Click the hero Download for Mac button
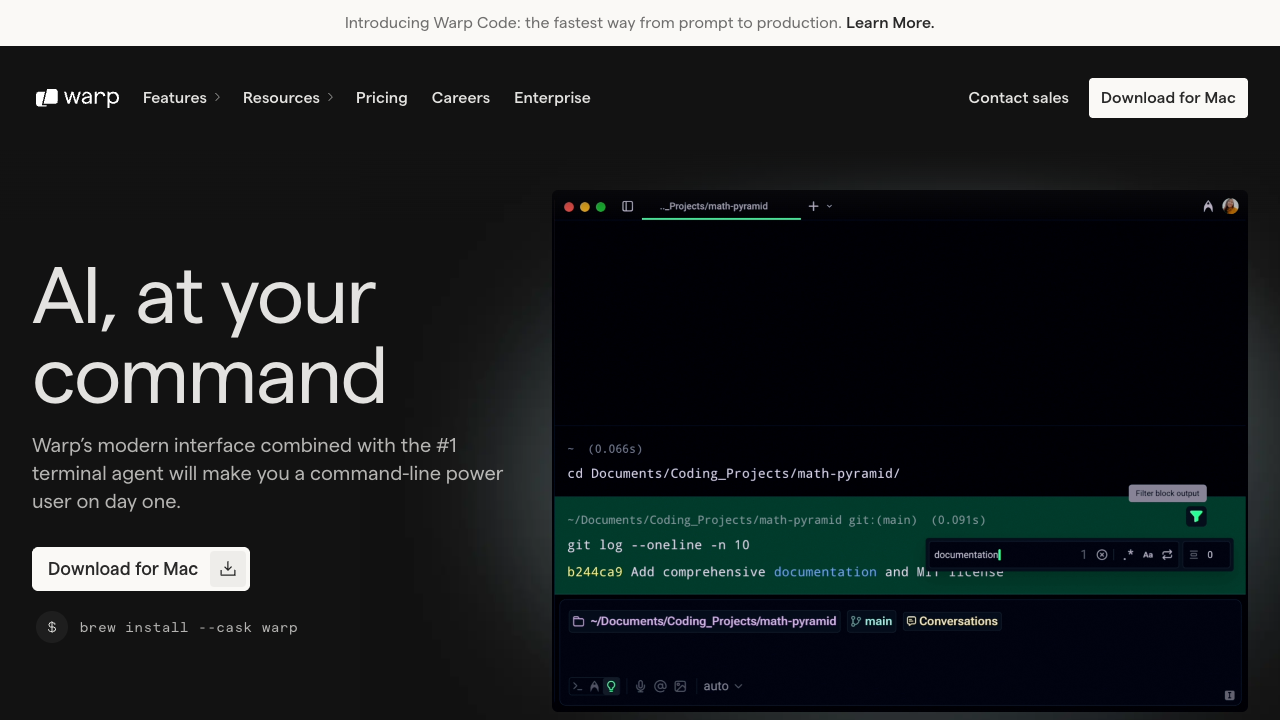1280x720 pixels. [140, 569]
